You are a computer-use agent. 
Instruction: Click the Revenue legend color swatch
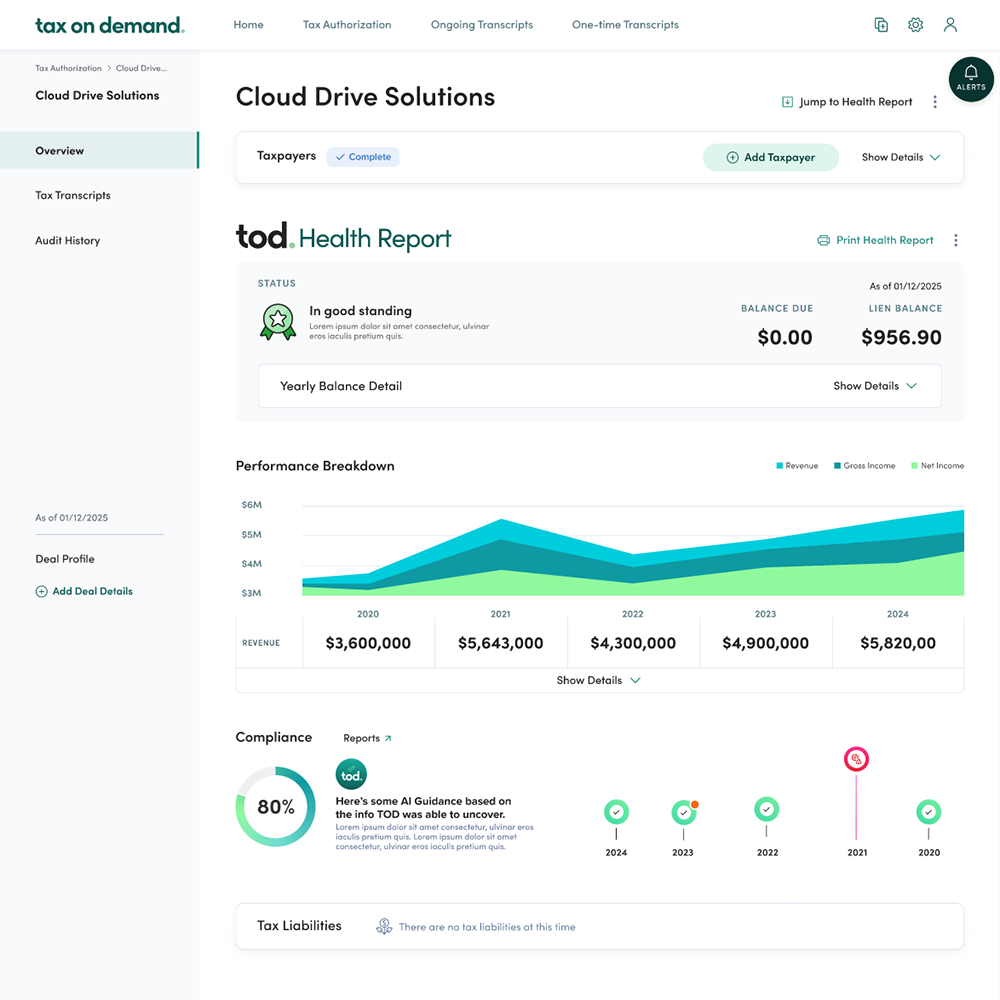780,466
